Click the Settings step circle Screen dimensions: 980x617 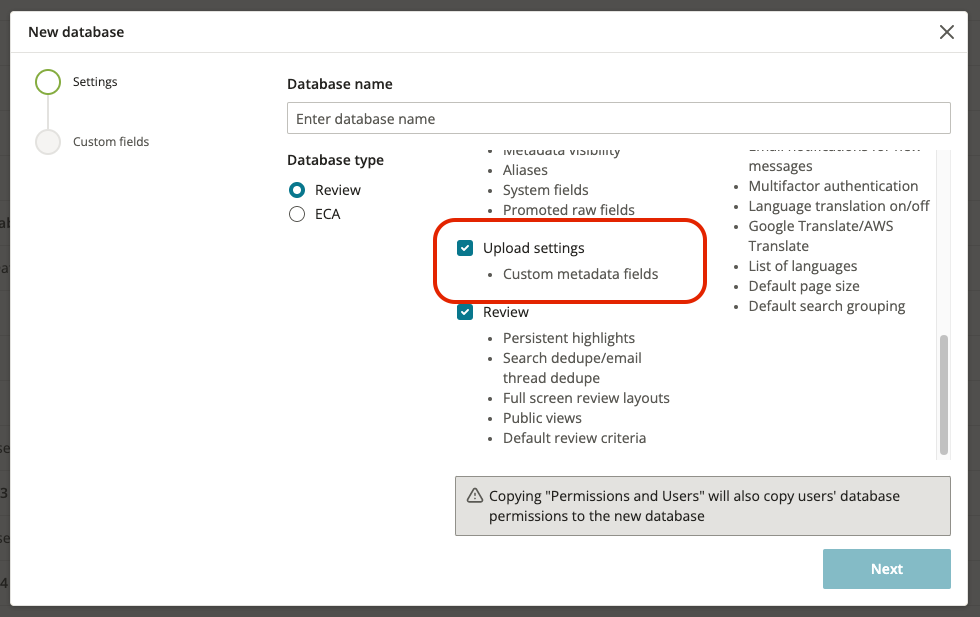coord(48,82)
